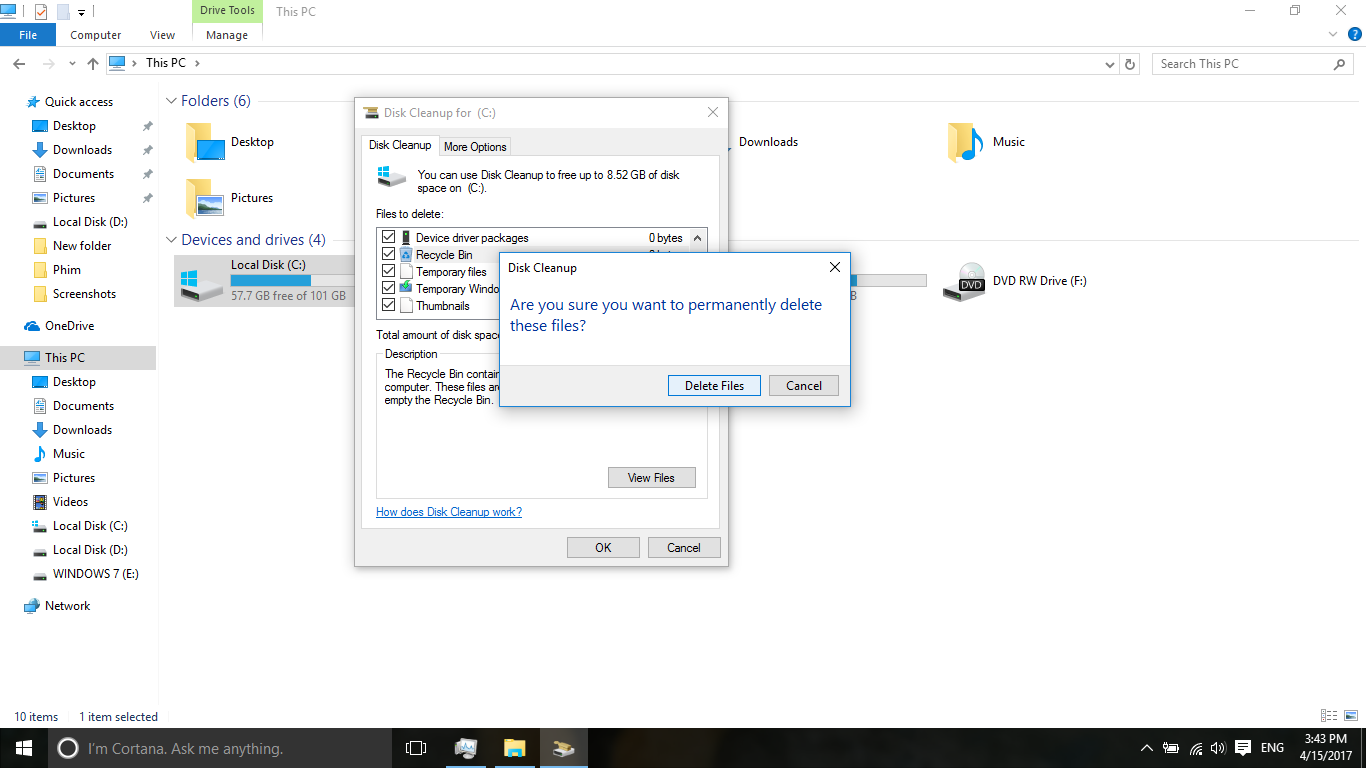Uncheck the Thumbnails checkbox
The width and height of the screenshot is (1366, 768).
coord(387,305)
